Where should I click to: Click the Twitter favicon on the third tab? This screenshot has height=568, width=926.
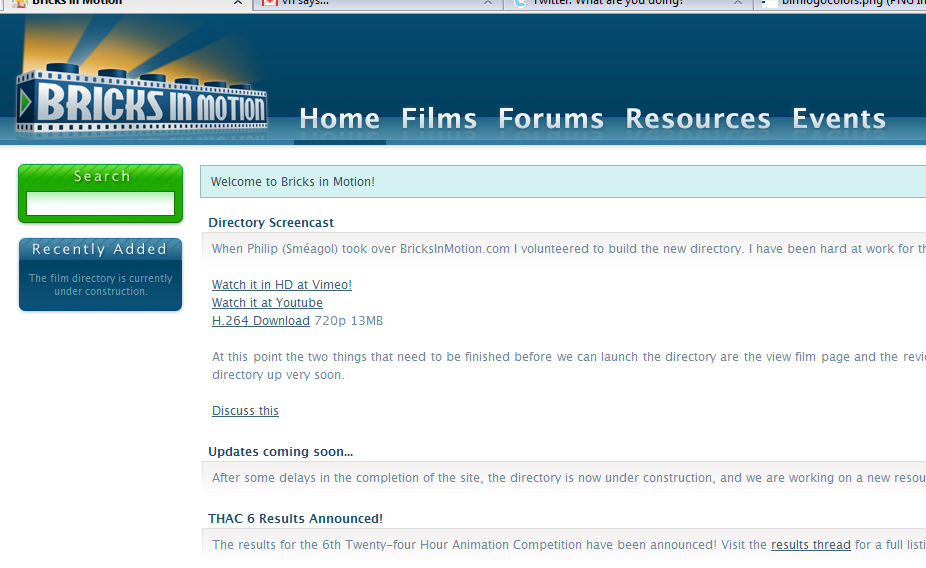(x=520, y=2)
